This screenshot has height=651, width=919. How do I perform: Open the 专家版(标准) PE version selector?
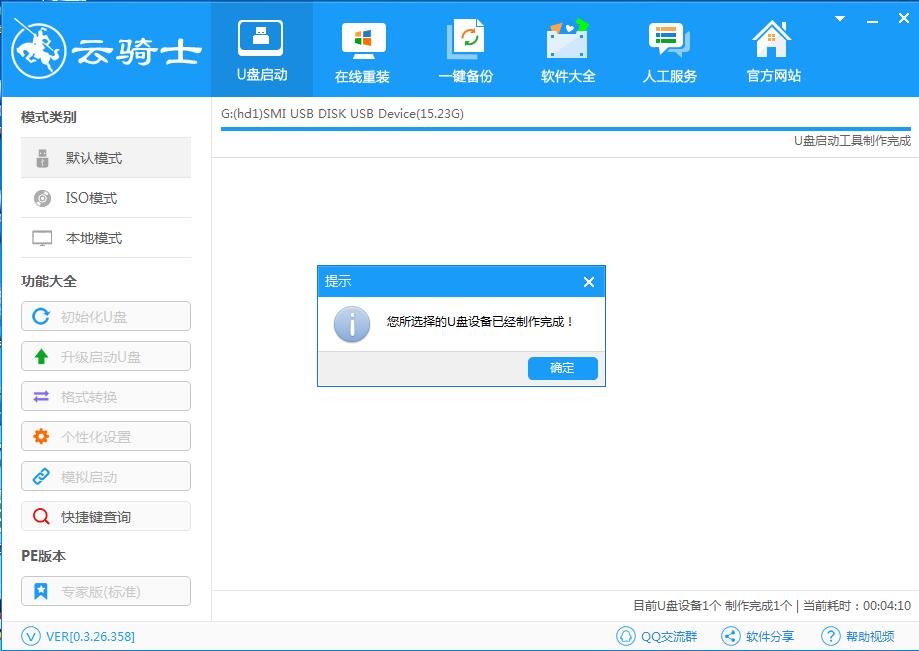(x=105, y=591)
